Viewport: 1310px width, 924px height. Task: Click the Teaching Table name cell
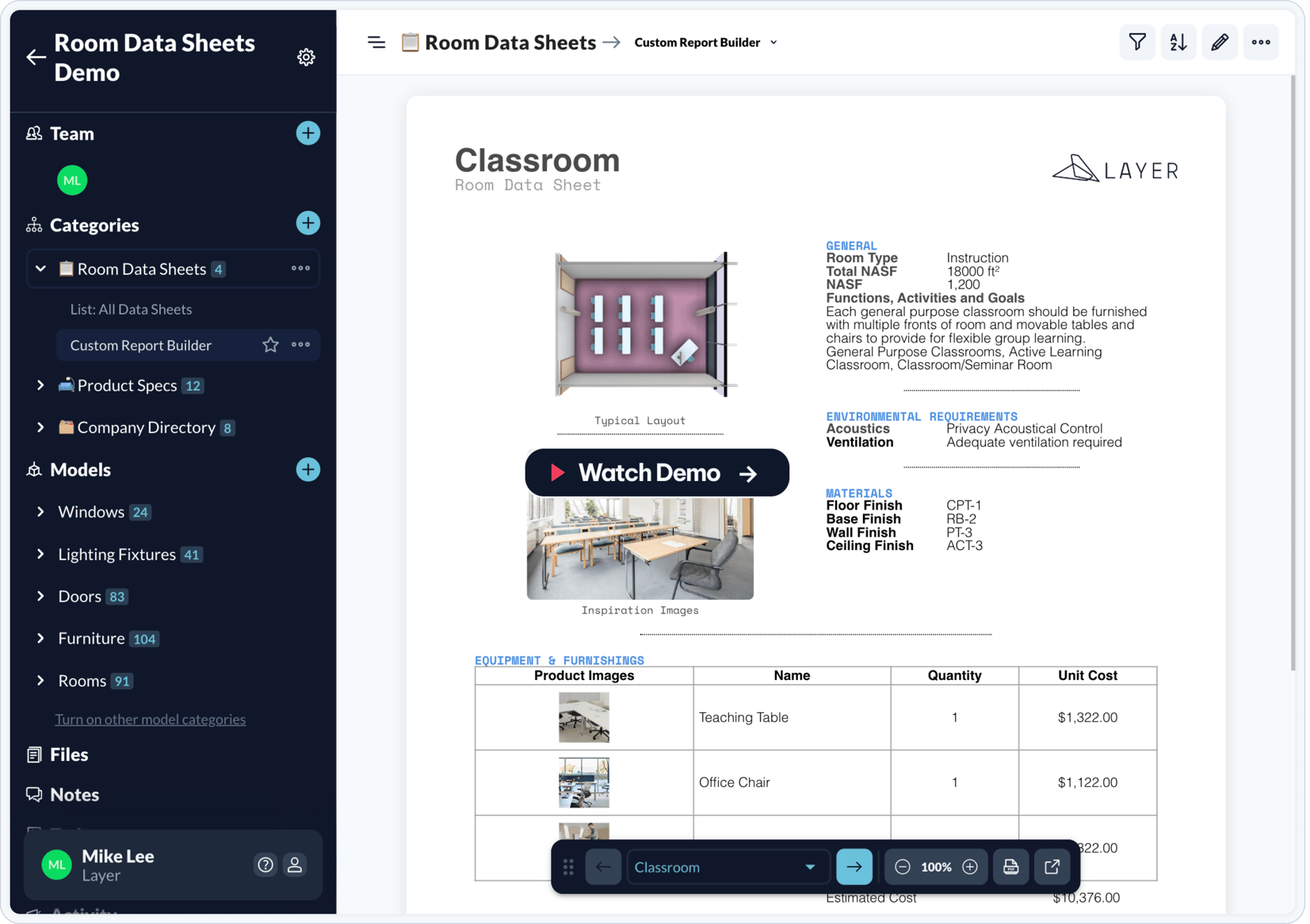pos(792,717)
